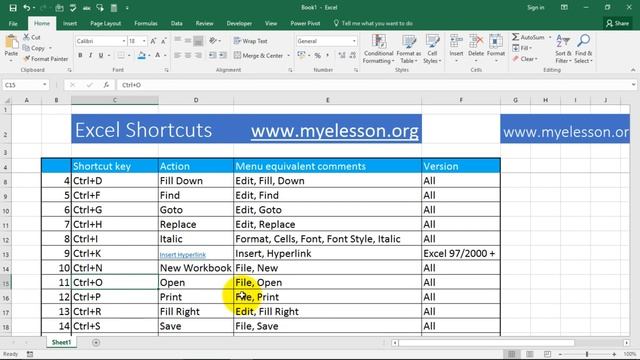Open the File menu
The height and width of the screenshot is (360, 640).
pos(13,24)
